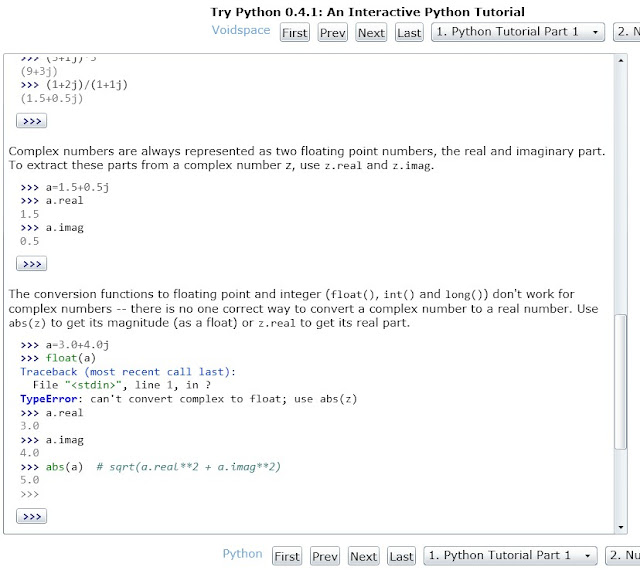Viewport: 640px width, 570px height.
Task: Expand the top Python Tutorial Part 1 dropdown
Action: (x=518, y=32)
